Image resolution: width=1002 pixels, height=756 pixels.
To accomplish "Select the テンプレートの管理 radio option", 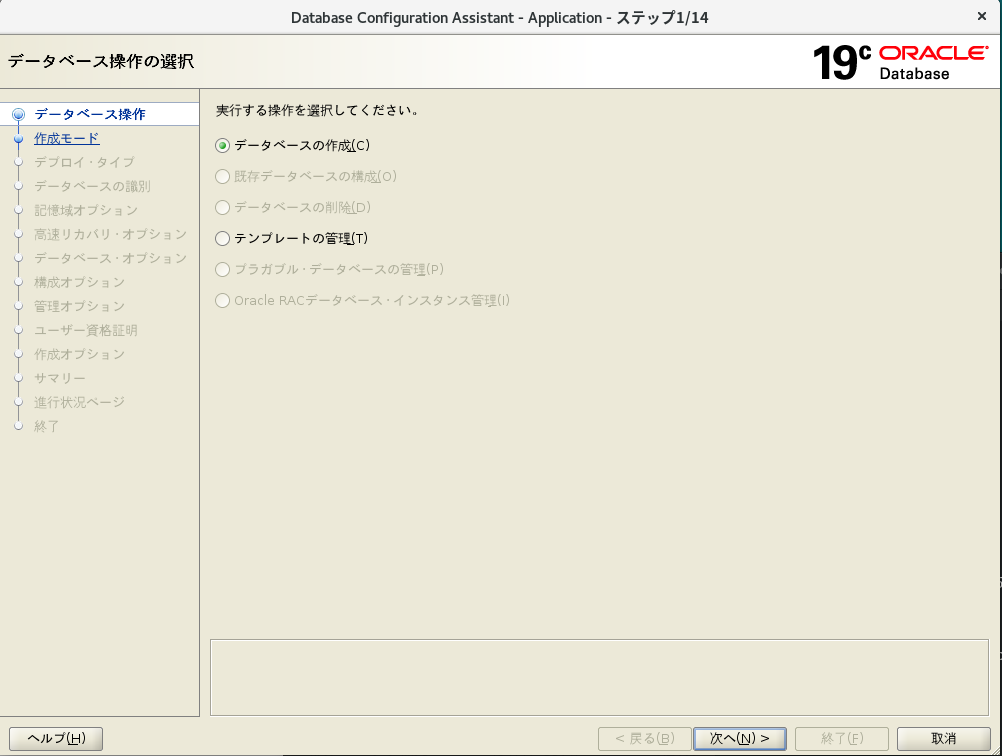I will pos(223,238).
